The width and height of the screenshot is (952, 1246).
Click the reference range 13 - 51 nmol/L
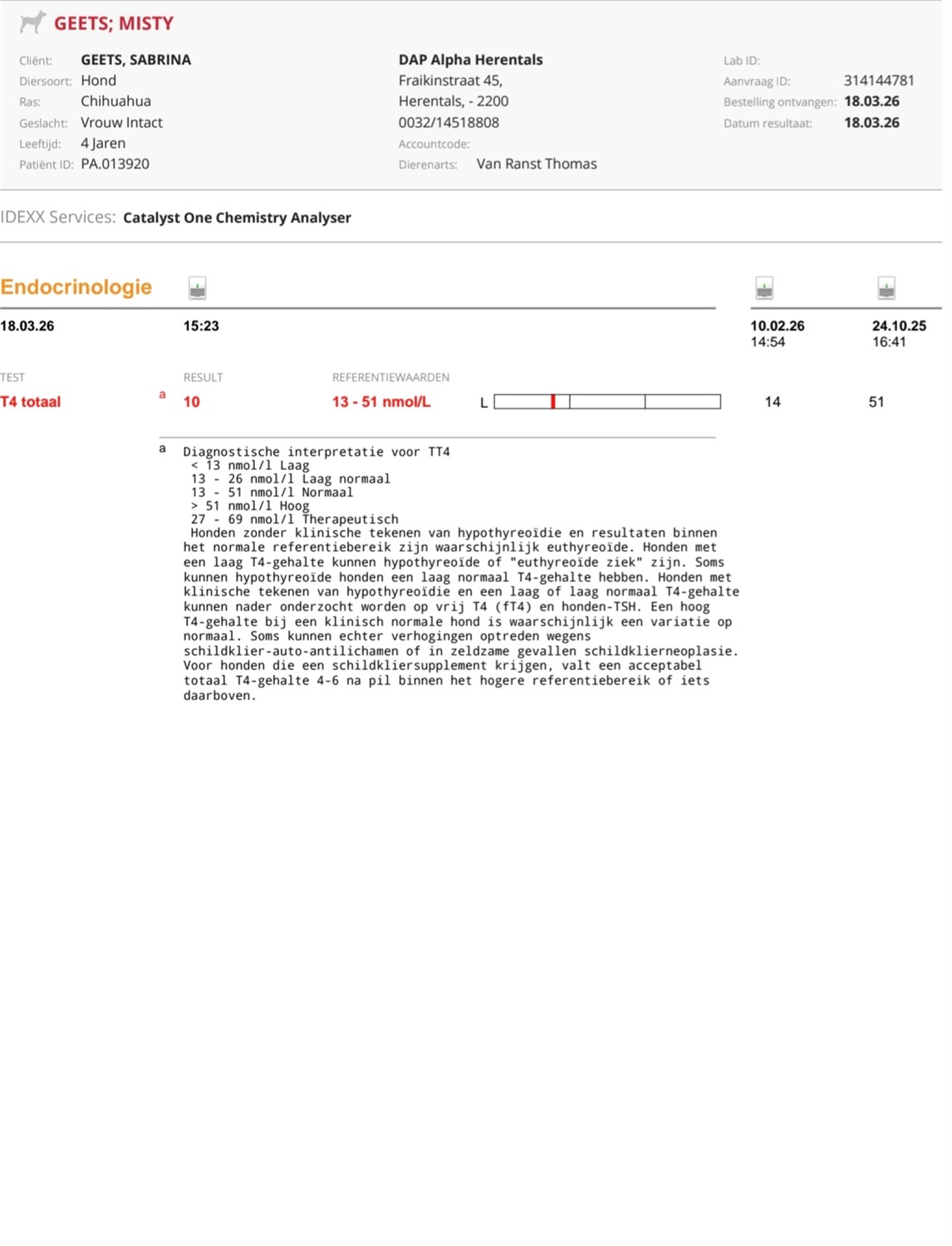[381, 402]
